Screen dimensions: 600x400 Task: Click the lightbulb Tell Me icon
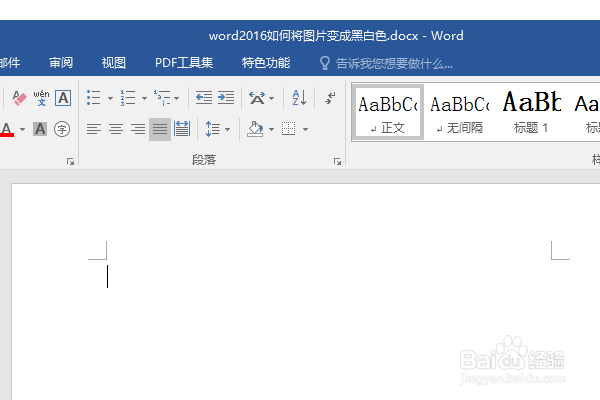click(324, 63)
